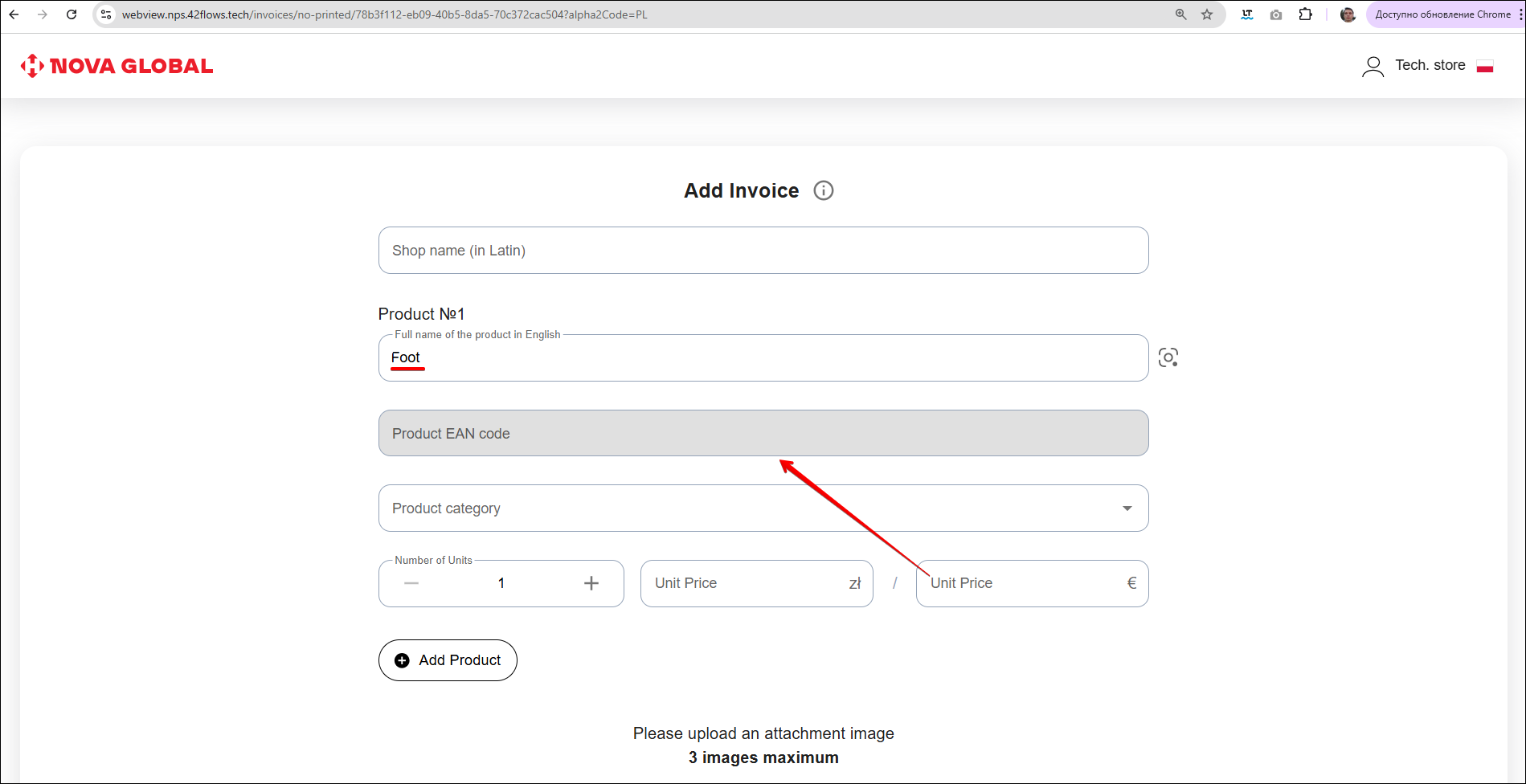Go back to previous page
The height and width of the screenshot is (784, 1526).
[14, 14]
